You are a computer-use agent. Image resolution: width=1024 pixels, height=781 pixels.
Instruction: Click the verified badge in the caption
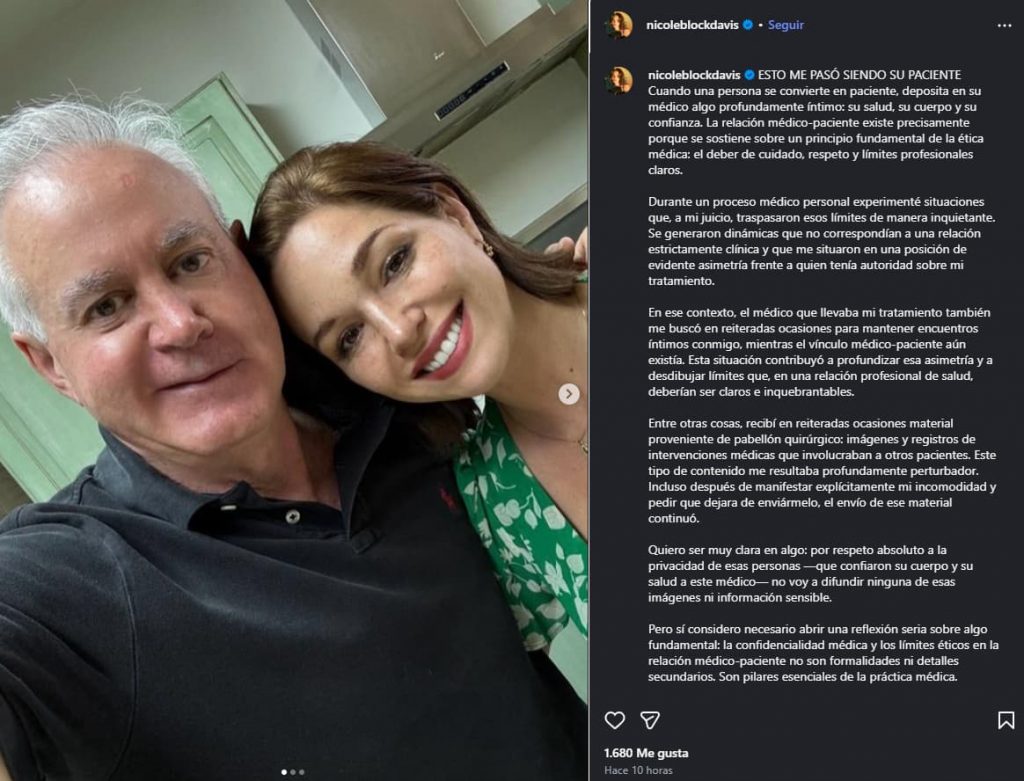[x=750, y=75]
